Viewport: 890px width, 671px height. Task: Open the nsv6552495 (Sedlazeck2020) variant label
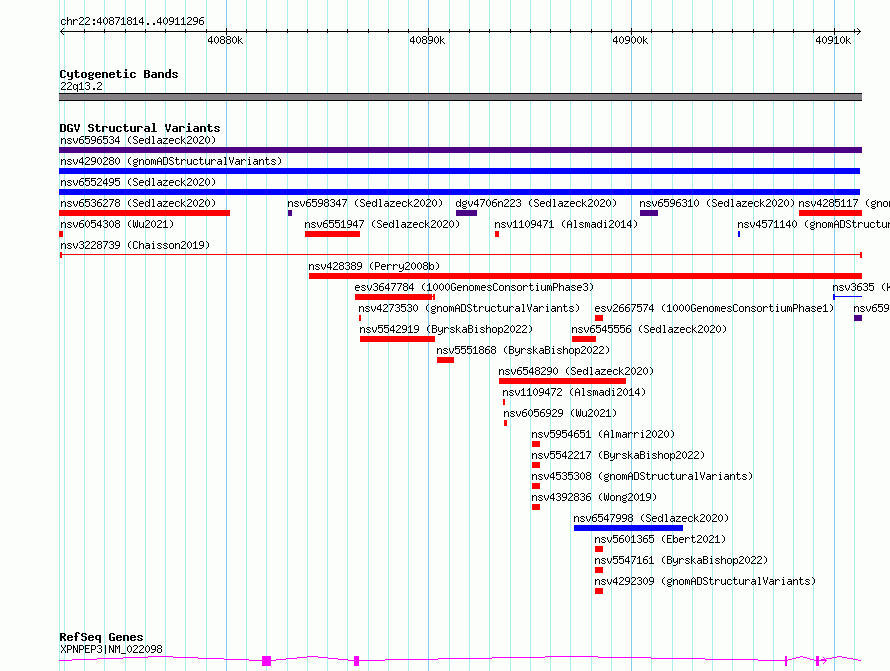click(138, 182)
